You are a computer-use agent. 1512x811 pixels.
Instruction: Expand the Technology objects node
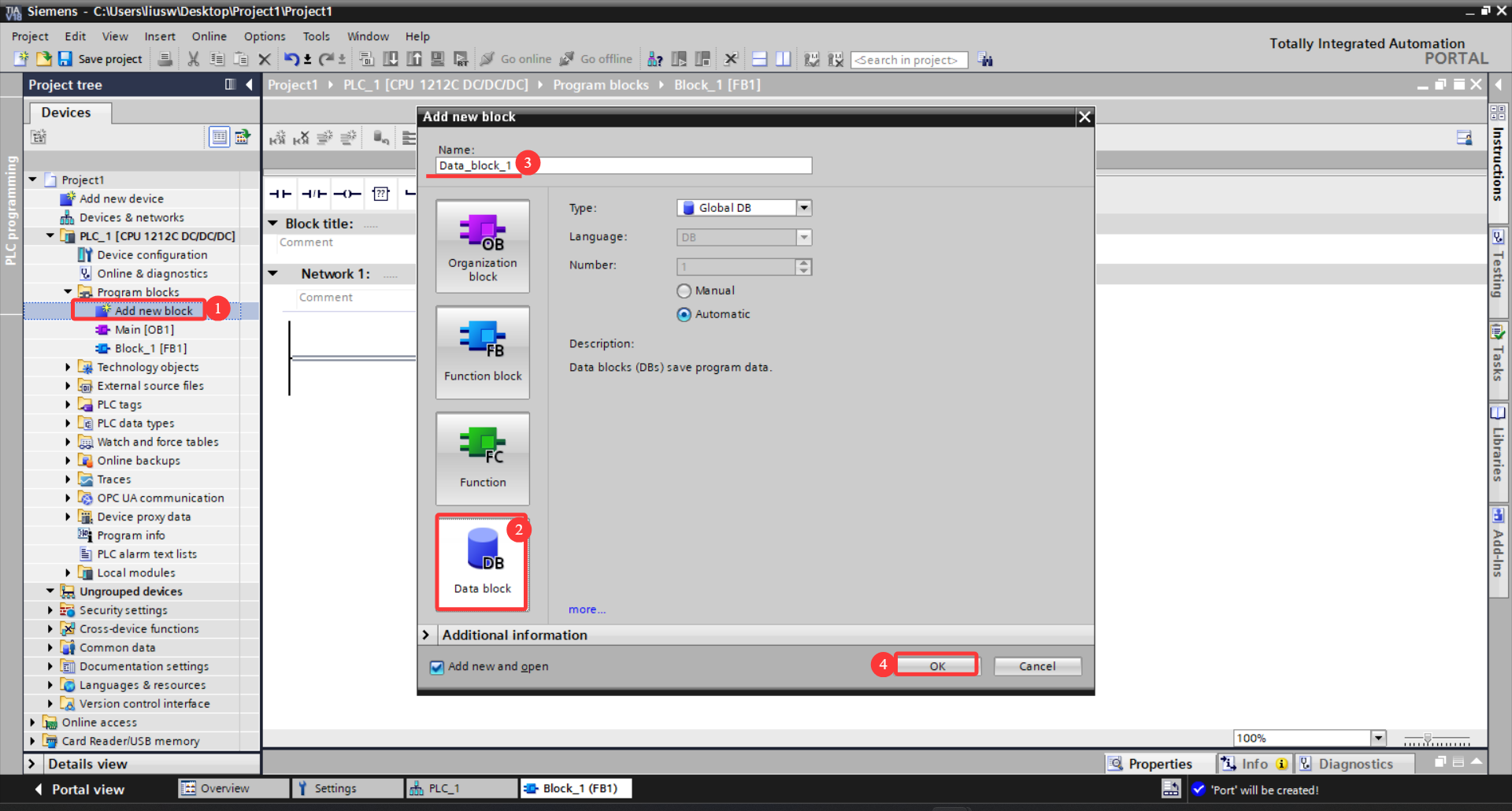click(68, 367)
